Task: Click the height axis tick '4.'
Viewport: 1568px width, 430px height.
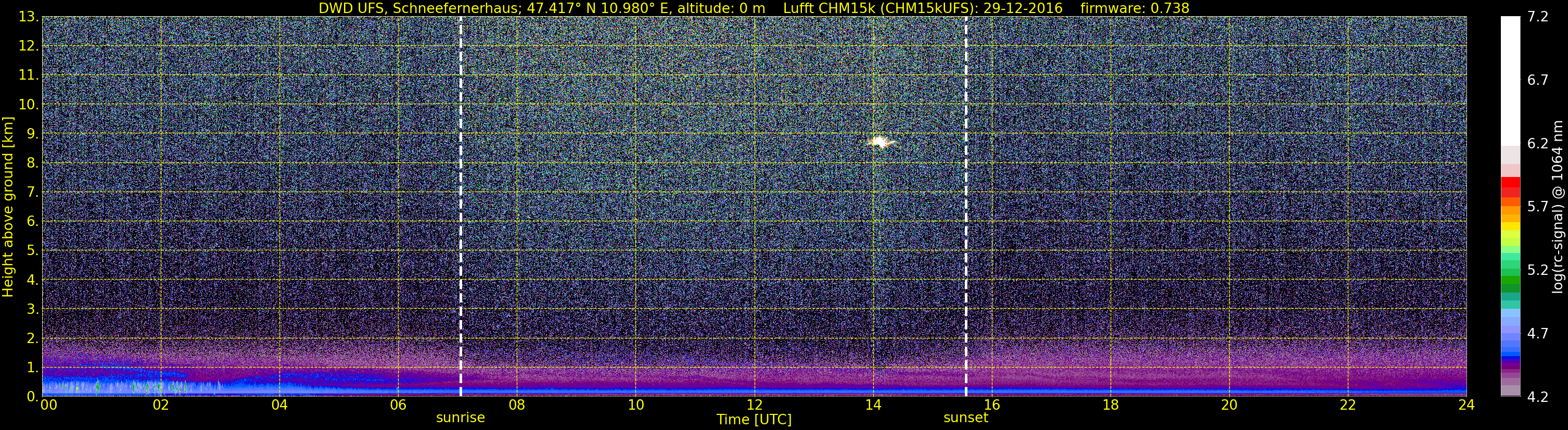Action: 32,280
